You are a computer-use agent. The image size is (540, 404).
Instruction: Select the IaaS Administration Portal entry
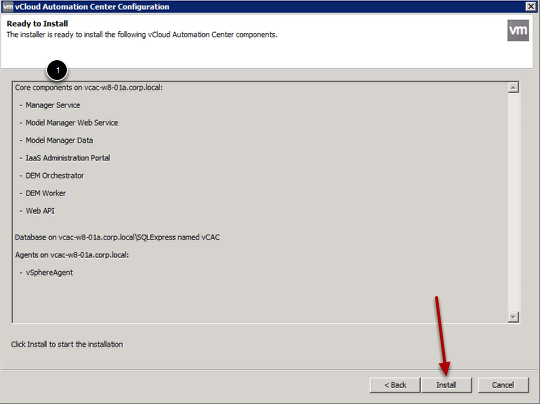point(68,158)
